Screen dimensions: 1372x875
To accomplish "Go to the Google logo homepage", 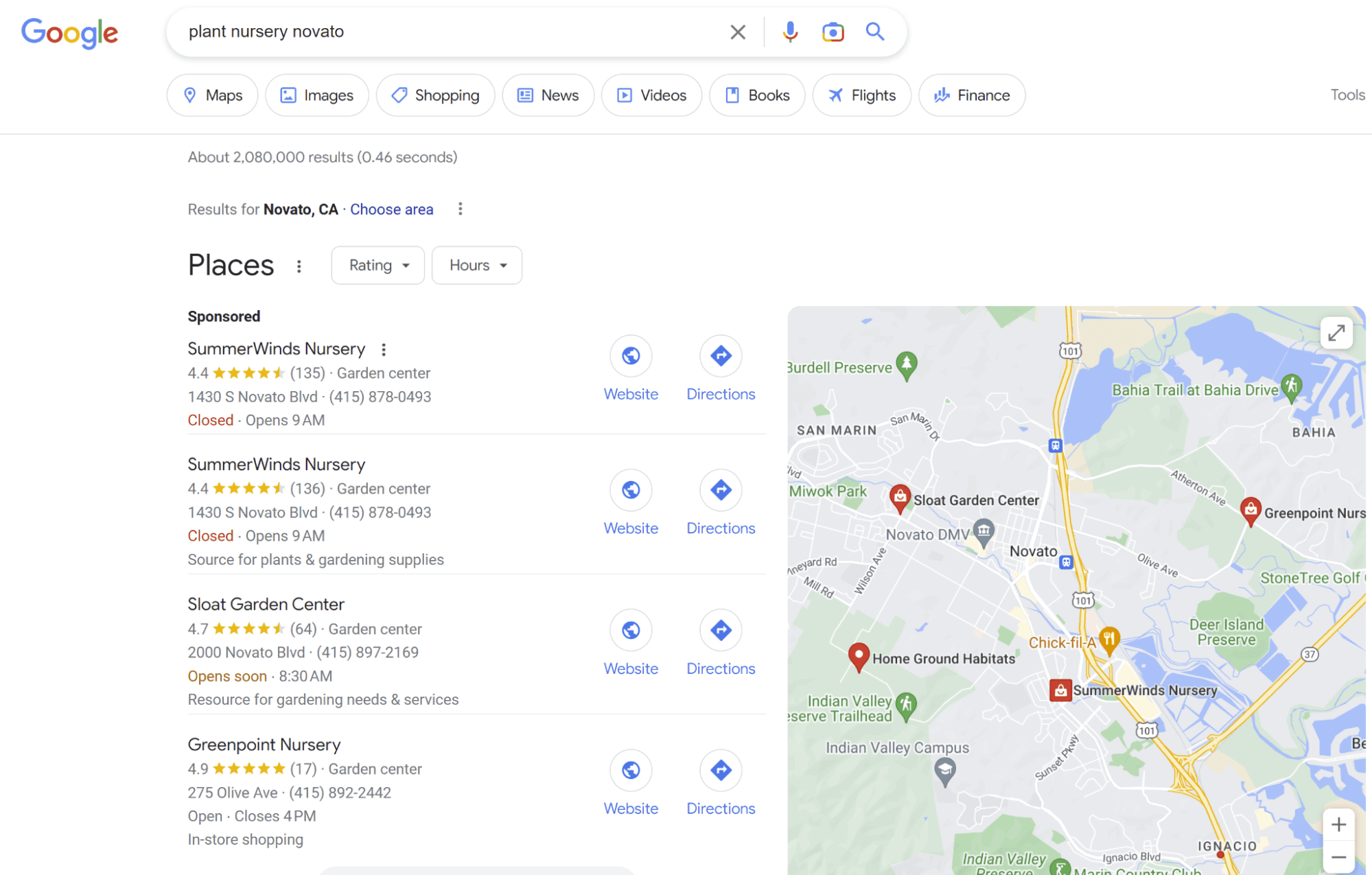I will [x=70, y=32].
